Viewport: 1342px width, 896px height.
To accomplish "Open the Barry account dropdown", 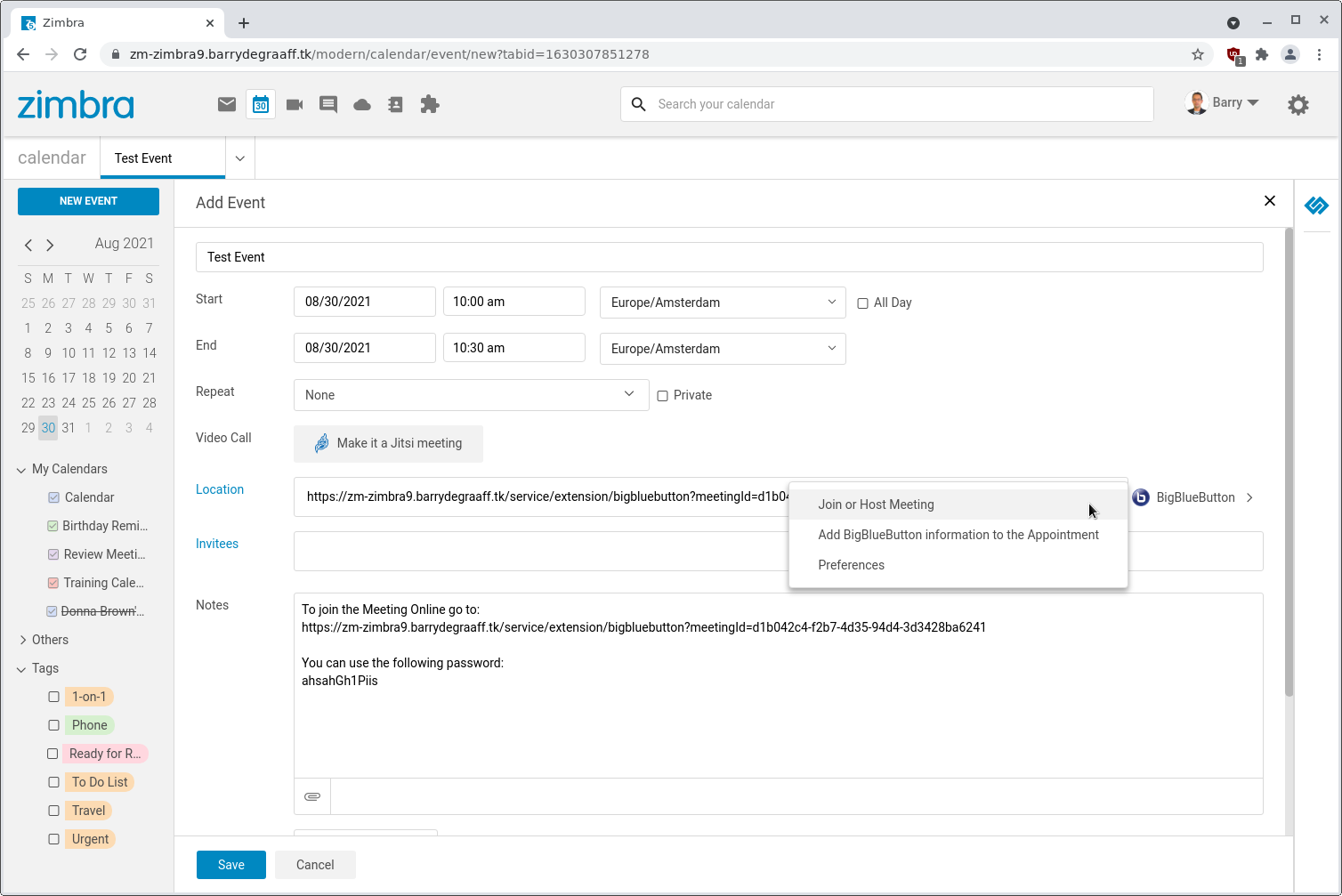I will [1223, 103].
